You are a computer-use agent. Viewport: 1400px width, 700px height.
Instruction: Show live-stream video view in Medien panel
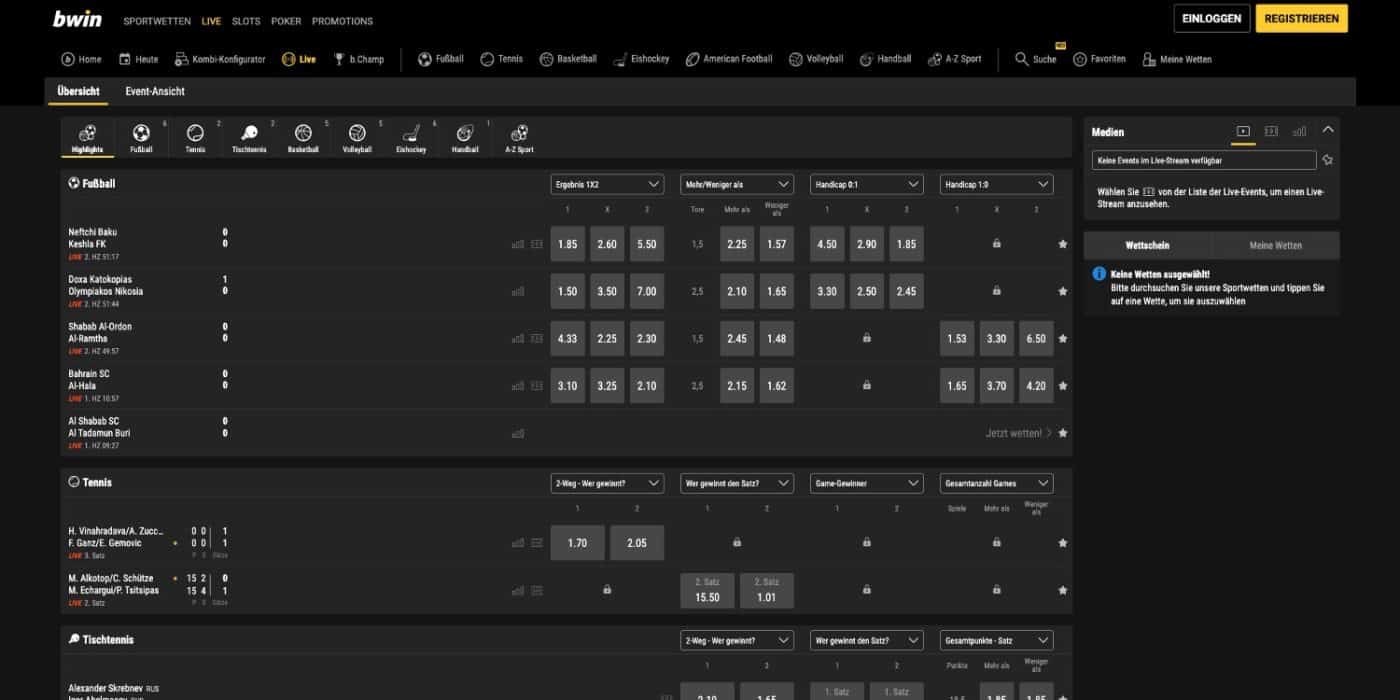point(1243,131)
